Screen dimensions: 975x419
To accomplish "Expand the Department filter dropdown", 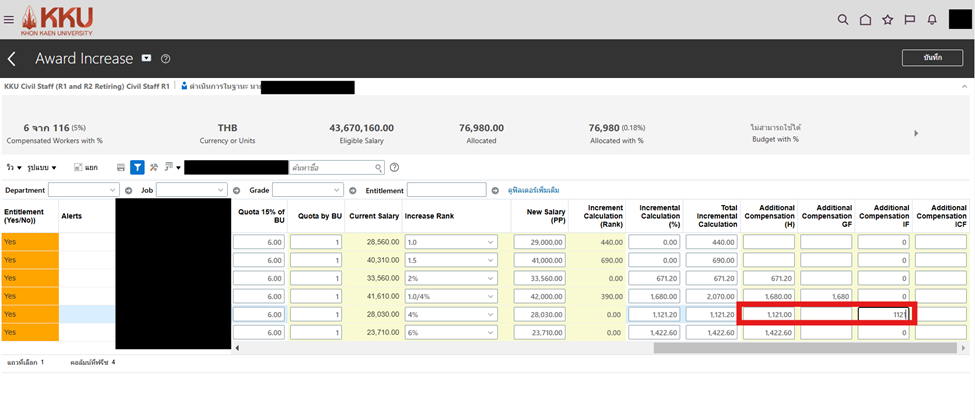I will click(x=84, y=190).
